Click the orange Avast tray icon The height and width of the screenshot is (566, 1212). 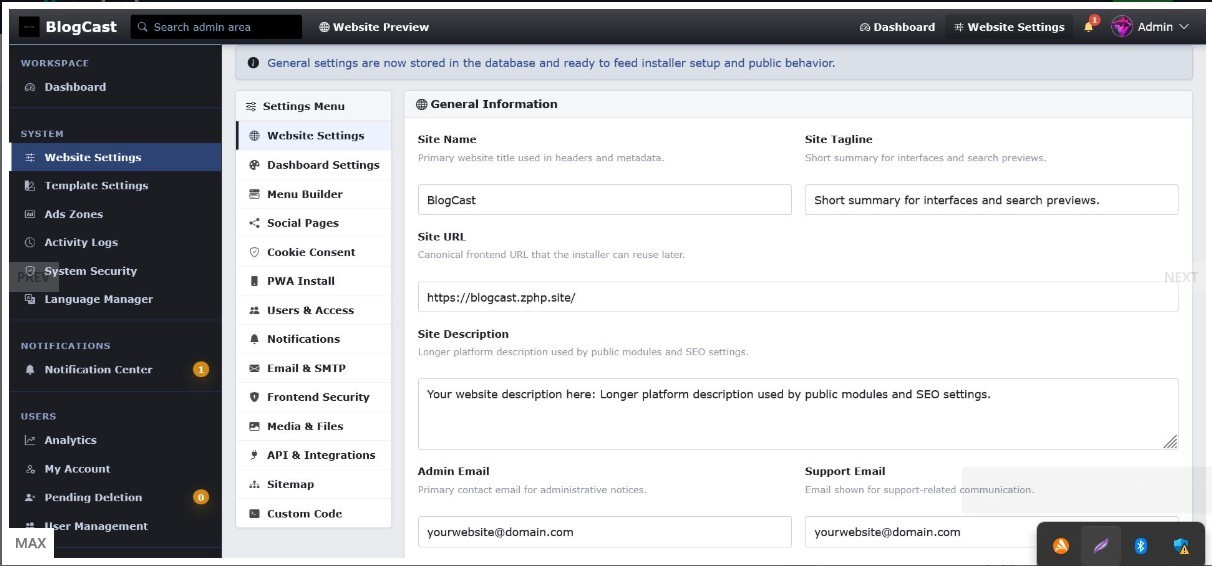coord(1061,546)
